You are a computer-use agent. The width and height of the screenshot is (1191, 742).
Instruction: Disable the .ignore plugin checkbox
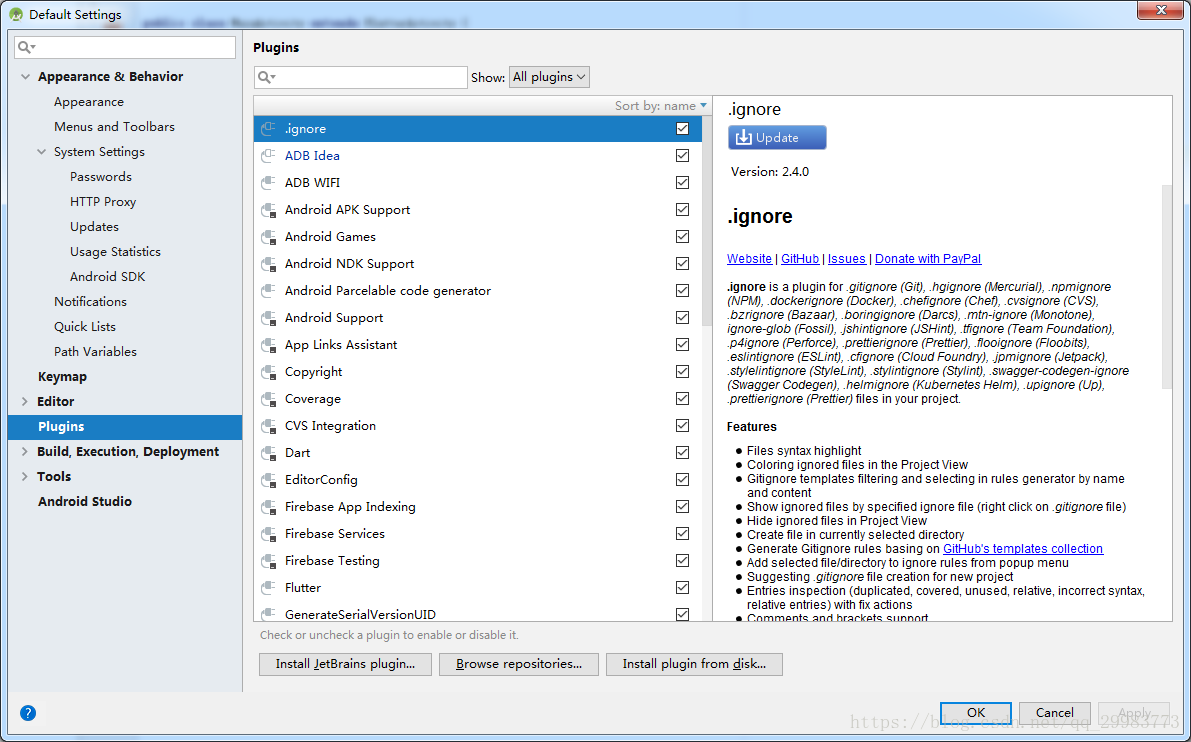coord(682,128)
